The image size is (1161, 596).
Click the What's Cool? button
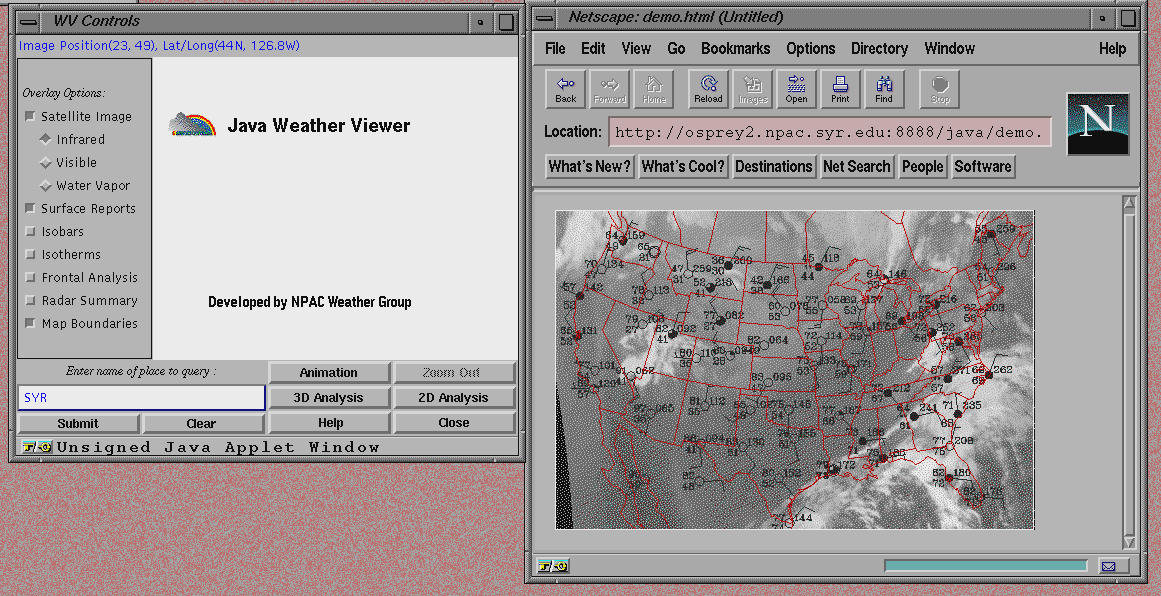click(683, 167)
